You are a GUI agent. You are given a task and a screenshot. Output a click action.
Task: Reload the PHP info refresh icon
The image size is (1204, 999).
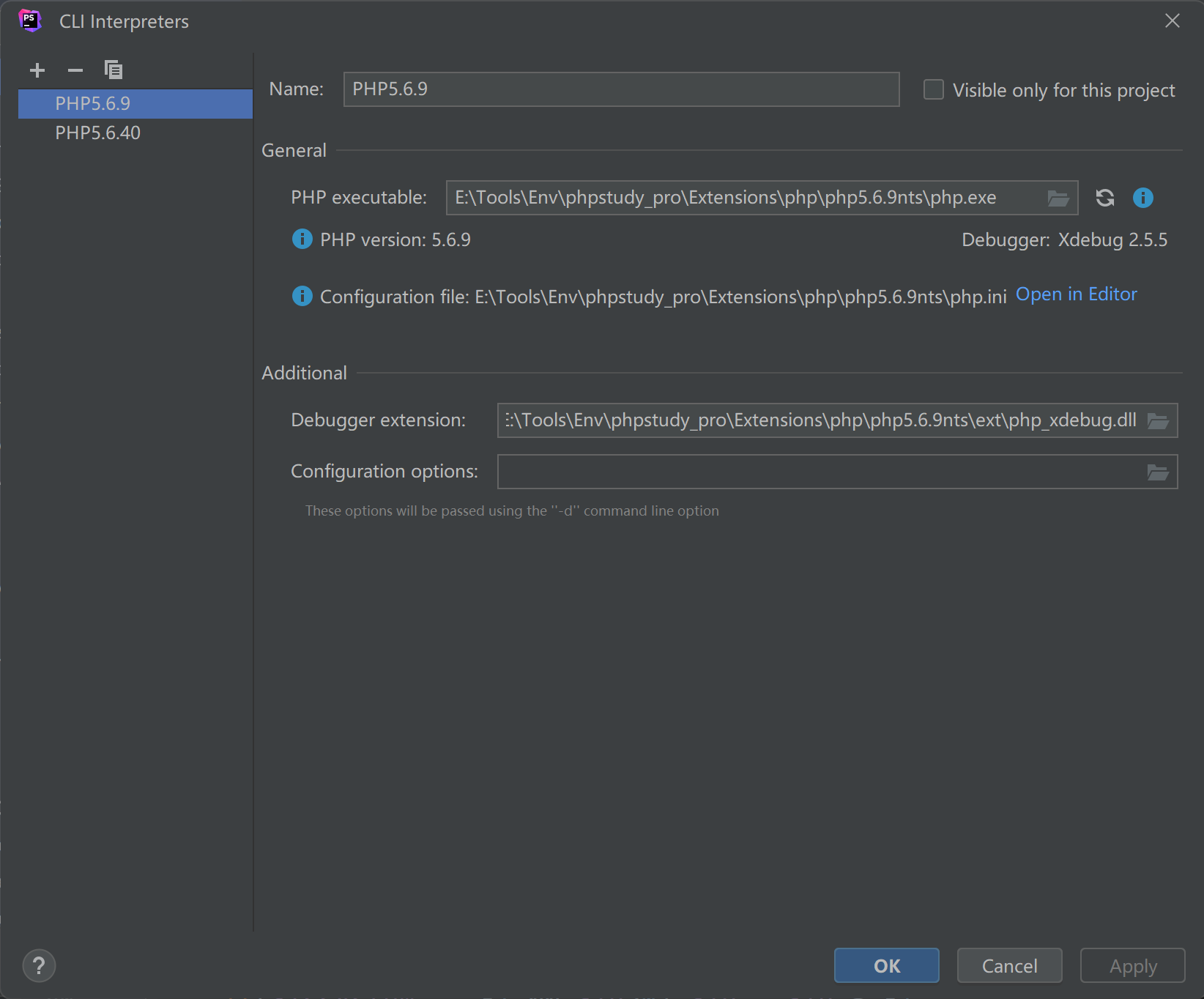tap(1104, 198)
